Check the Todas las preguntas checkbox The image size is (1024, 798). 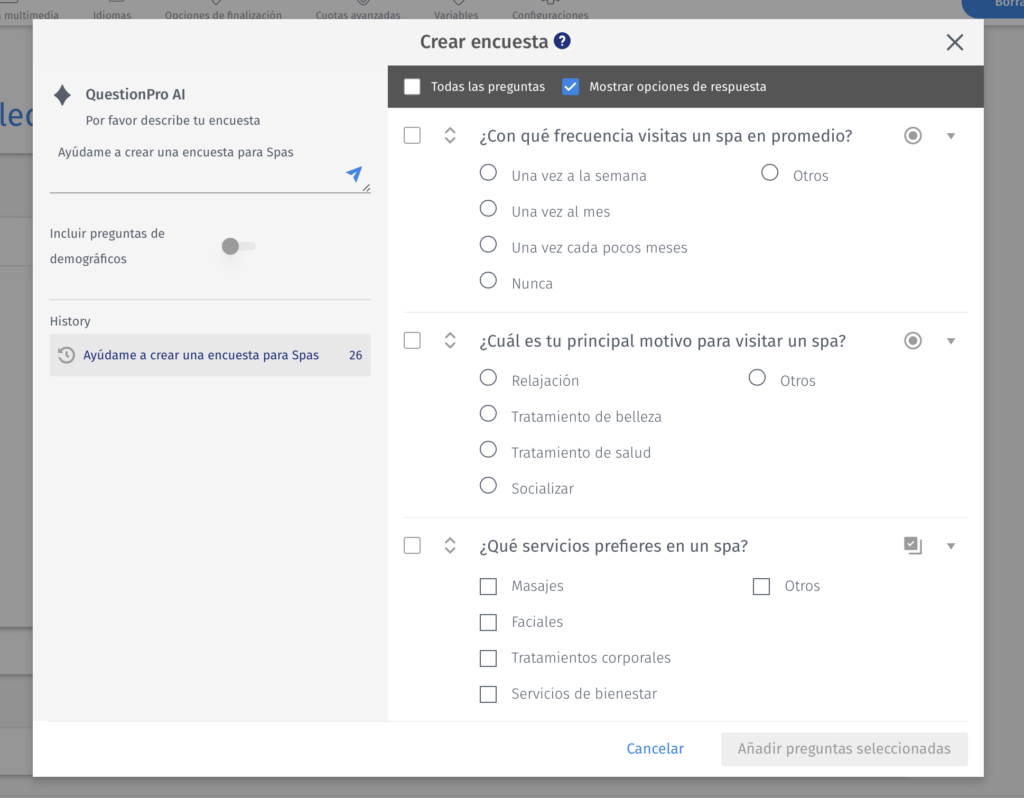[412, 87]
